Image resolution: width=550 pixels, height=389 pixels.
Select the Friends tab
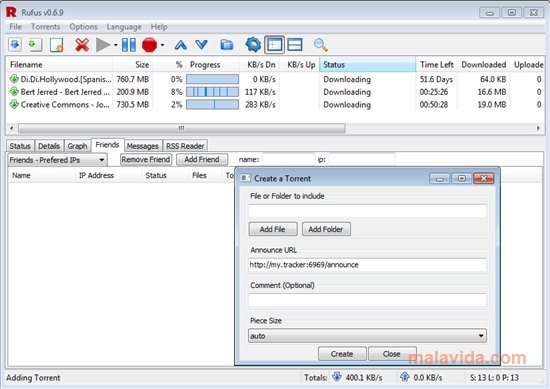[107, 145]
